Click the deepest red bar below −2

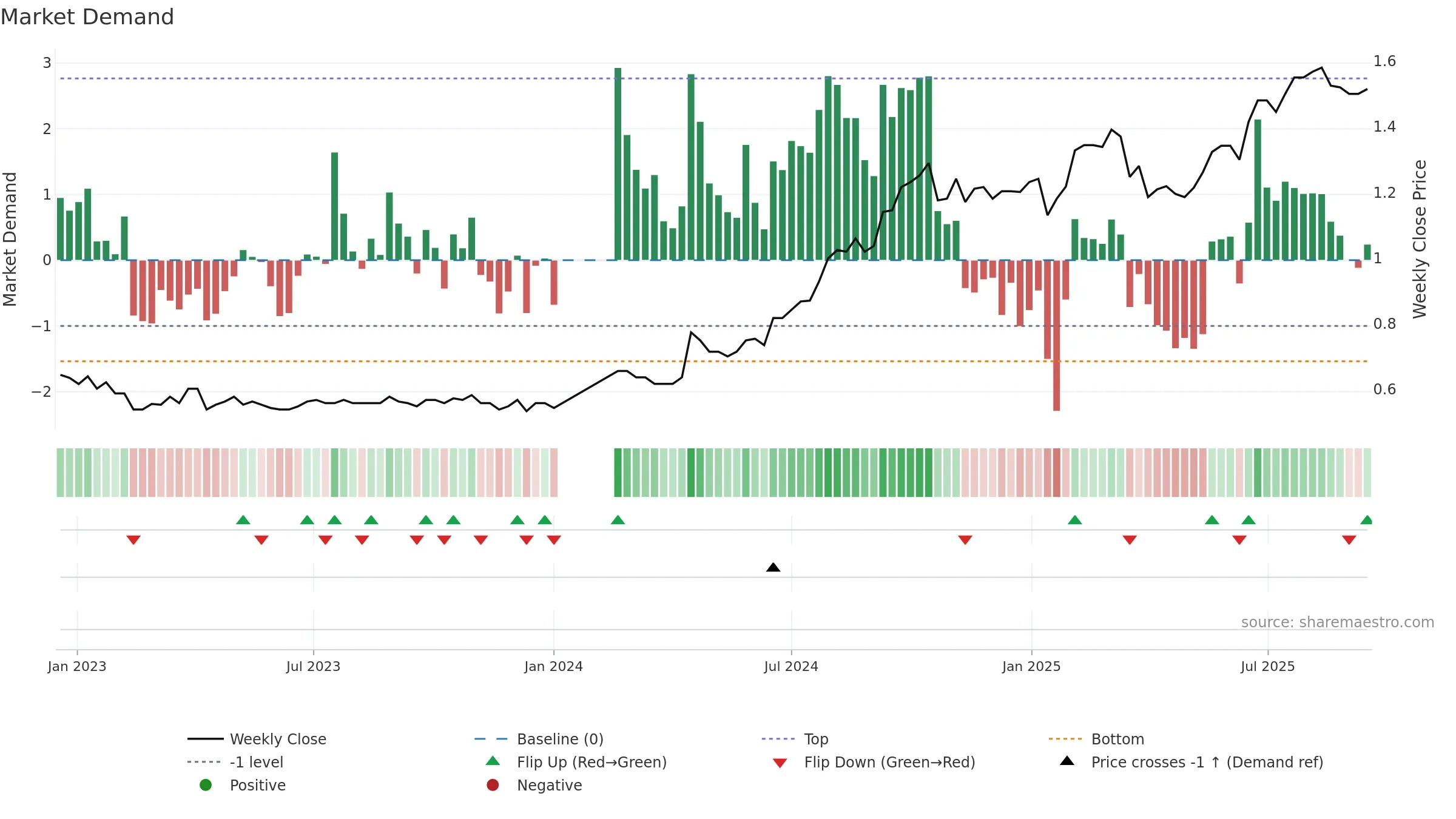tap(1056, 335)
